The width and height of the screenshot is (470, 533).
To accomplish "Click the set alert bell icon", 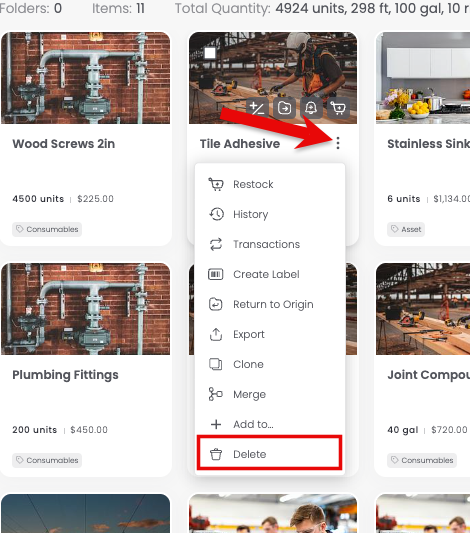I will point(311,108).
